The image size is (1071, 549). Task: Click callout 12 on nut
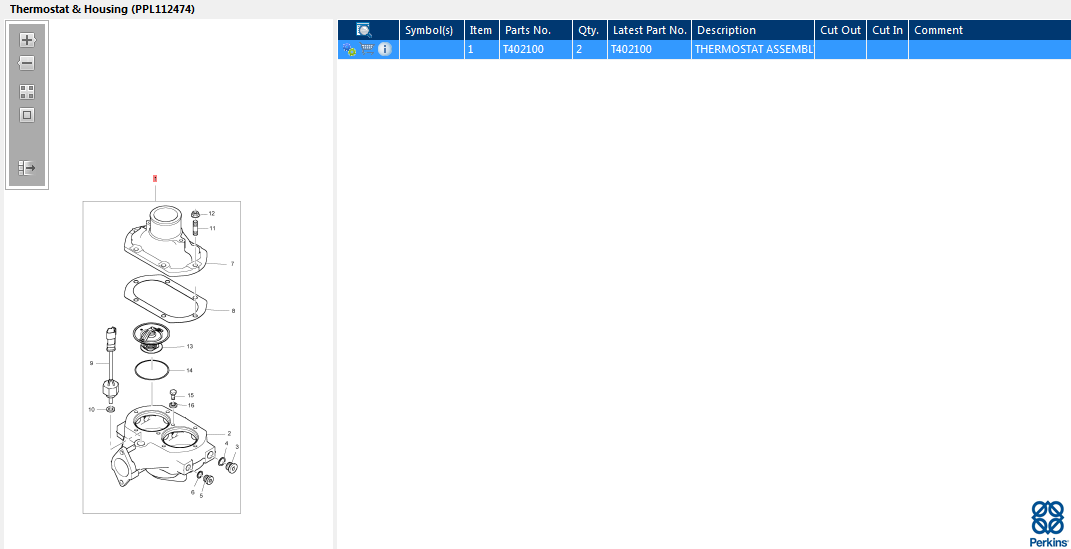212,214
